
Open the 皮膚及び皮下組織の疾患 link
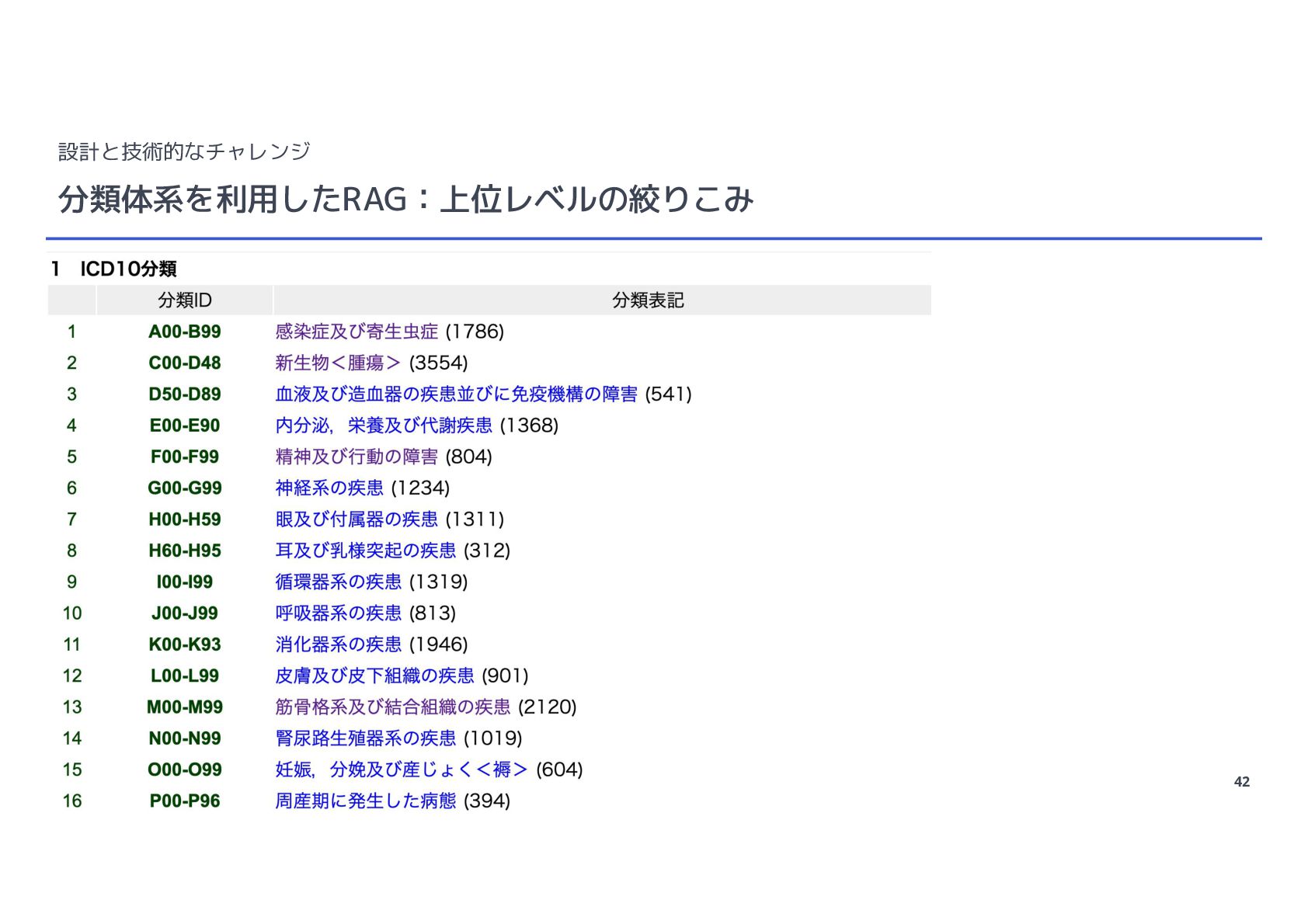tap(375, 676)
